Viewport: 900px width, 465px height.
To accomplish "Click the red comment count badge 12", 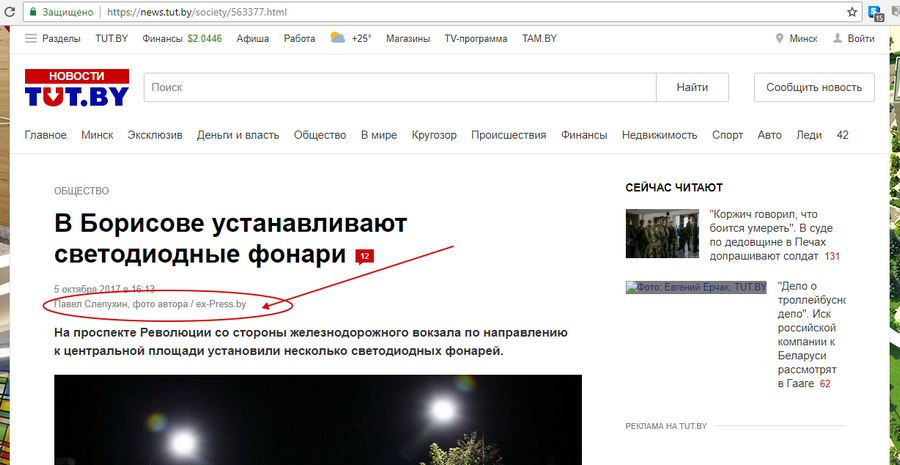I will coord(364,256).
